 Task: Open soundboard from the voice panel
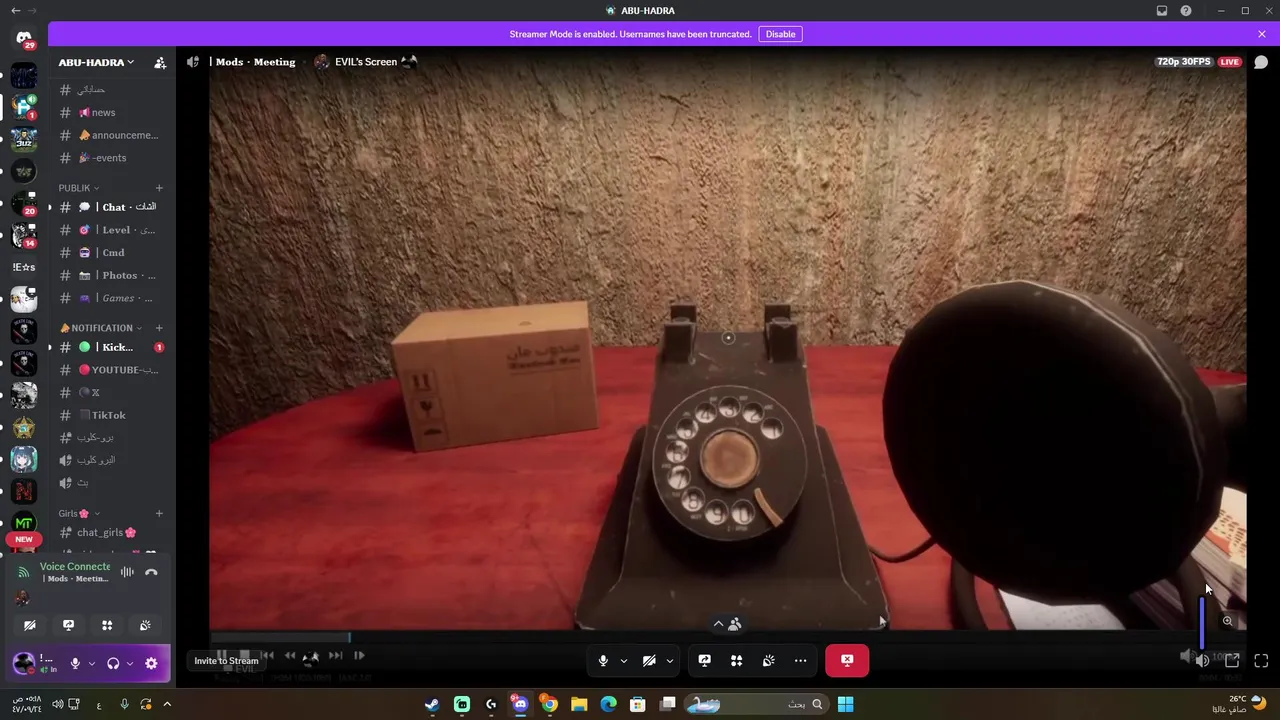click(x=145, y=625)
